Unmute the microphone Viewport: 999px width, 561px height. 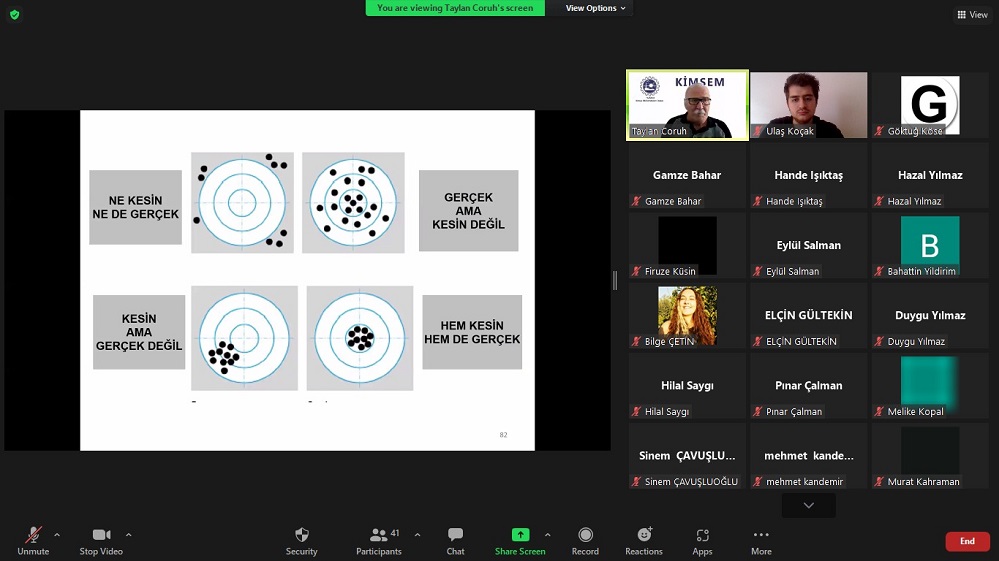click(x=33, y=535)
